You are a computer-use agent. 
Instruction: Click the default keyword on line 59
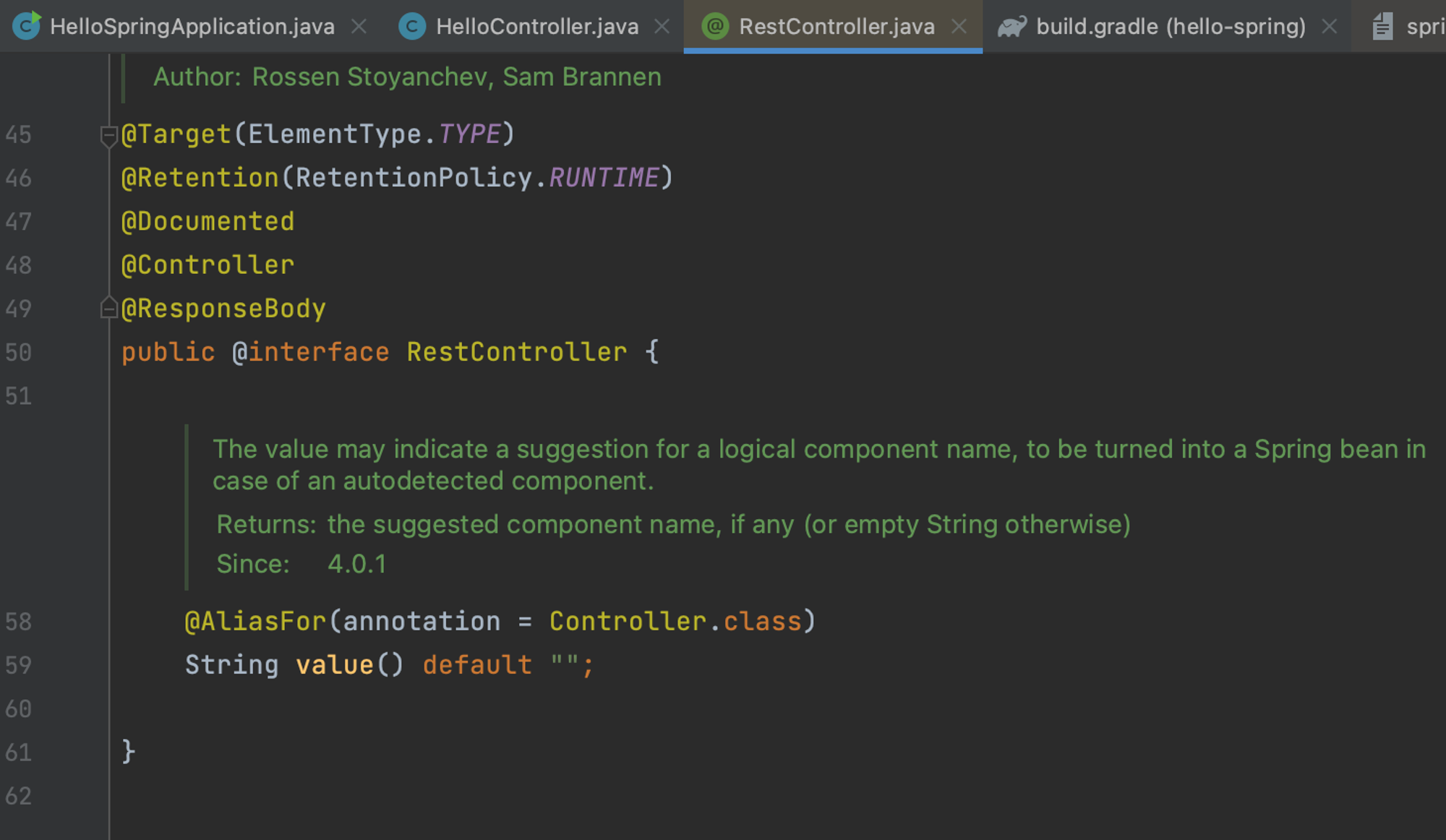(x=477, y=665)
